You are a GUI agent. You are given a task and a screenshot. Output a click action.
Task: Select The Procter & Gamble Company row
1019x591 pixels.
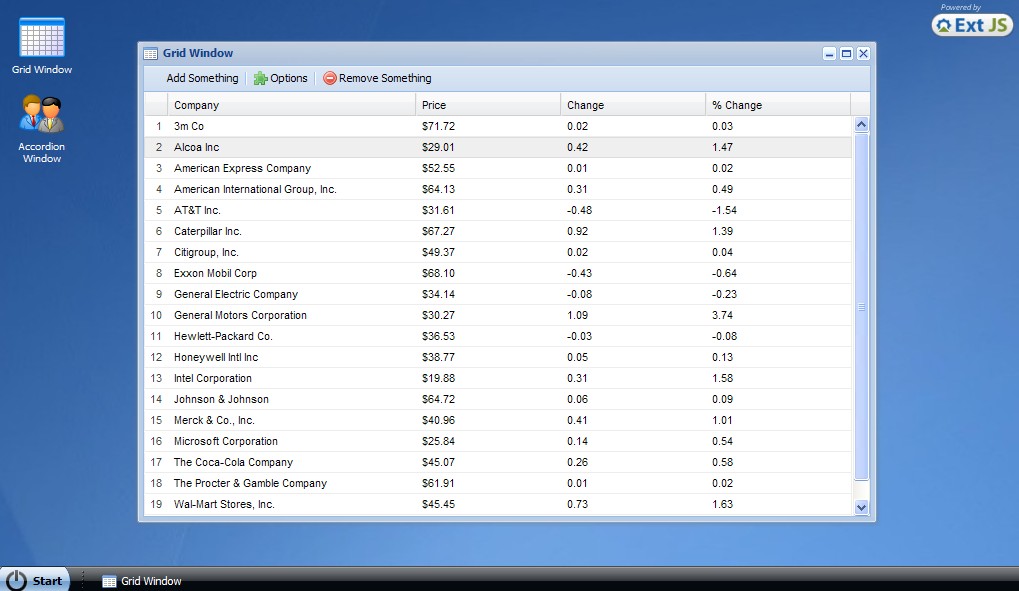tap(498, 483)
